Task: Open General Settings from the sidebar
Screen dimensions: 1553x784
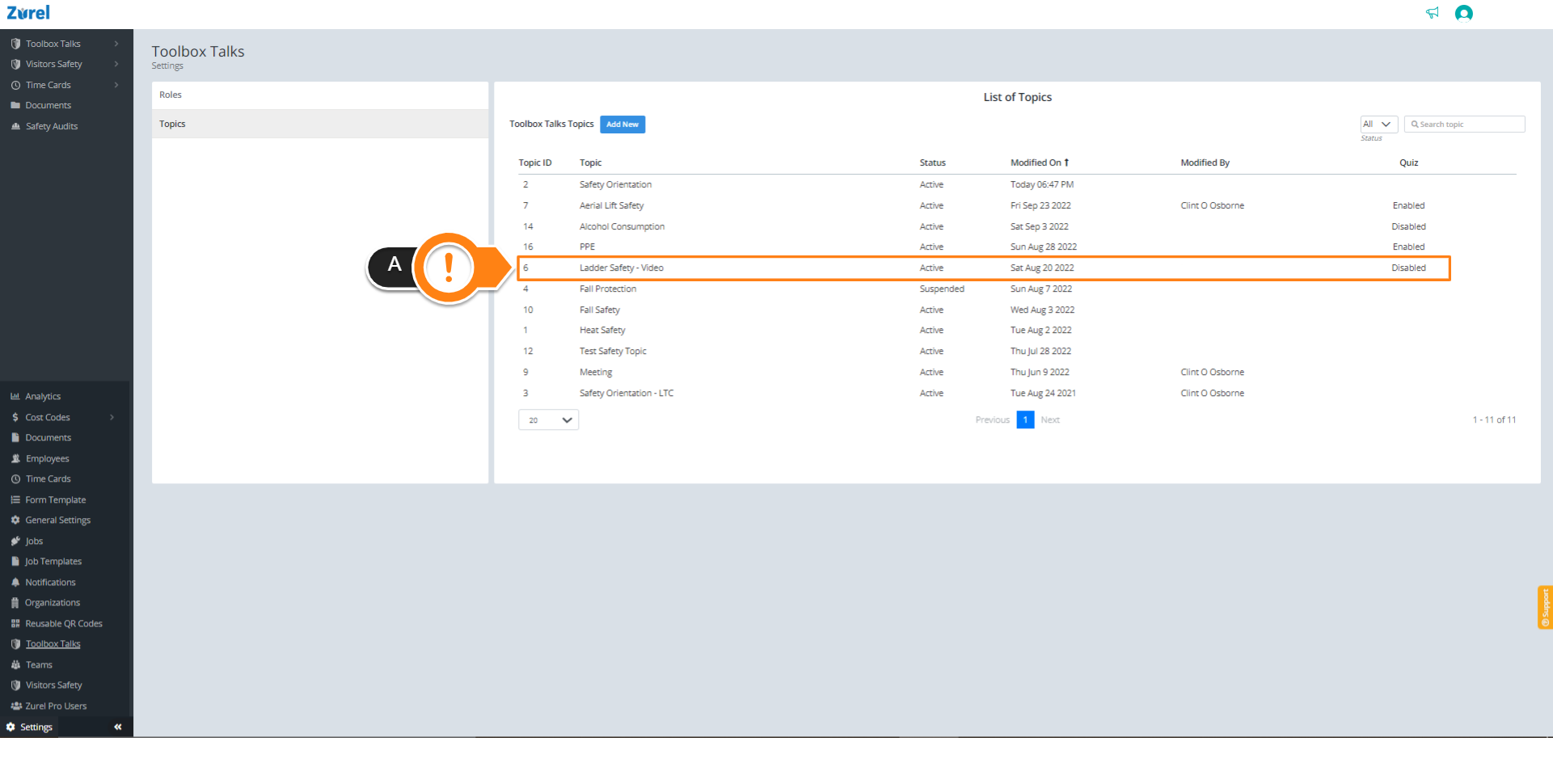Action: (58, 520)
